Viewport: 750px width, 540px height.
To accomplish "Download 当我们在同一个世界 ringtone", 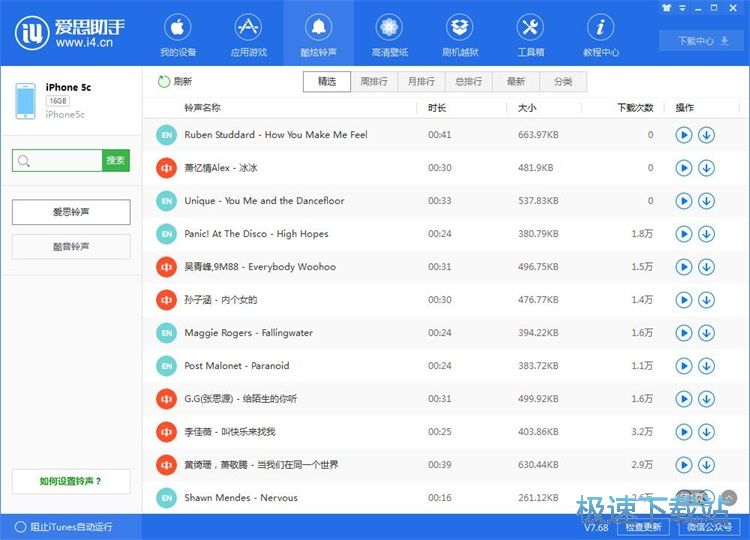I will point(706,465).
